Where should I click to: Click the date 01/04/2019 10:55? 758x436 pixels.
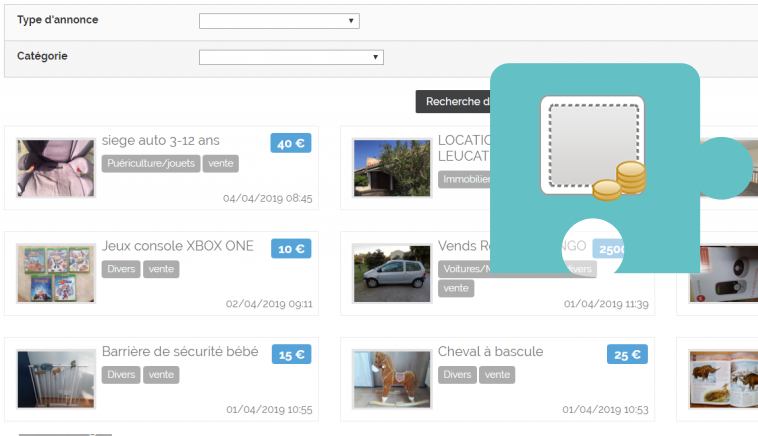coord(269,410)
